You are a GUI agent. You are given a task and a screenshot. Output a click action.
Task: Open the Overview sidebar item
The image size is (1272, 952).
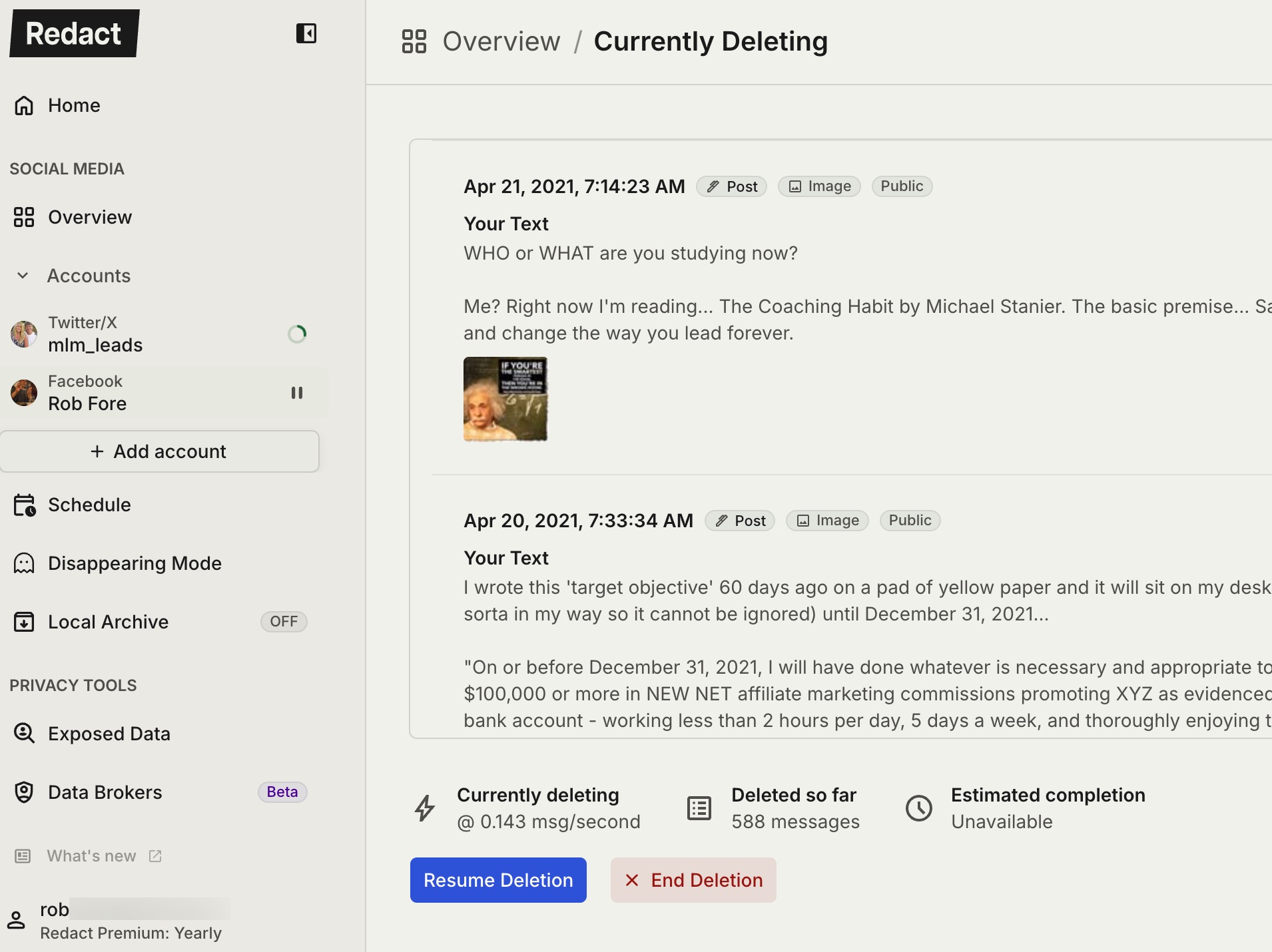click(x=90, y=217)
